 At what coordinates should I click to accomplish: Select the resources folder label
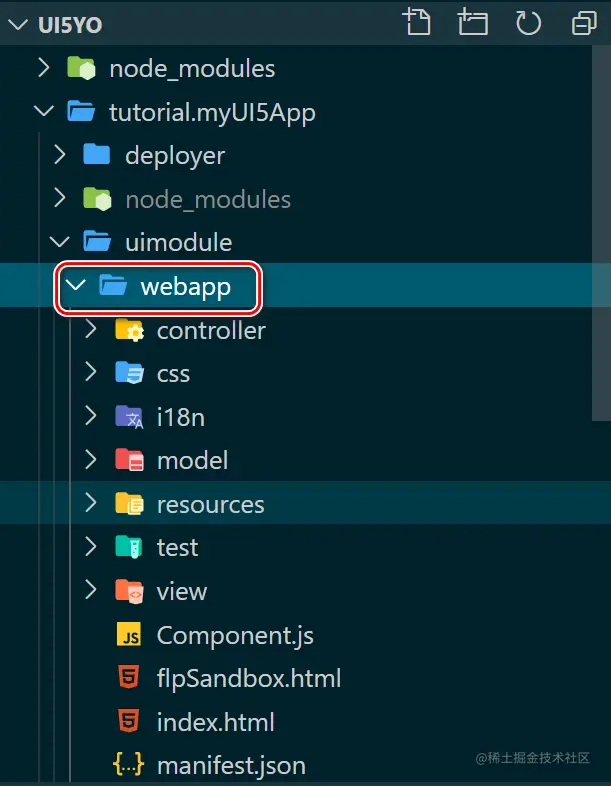pos(211,505)
